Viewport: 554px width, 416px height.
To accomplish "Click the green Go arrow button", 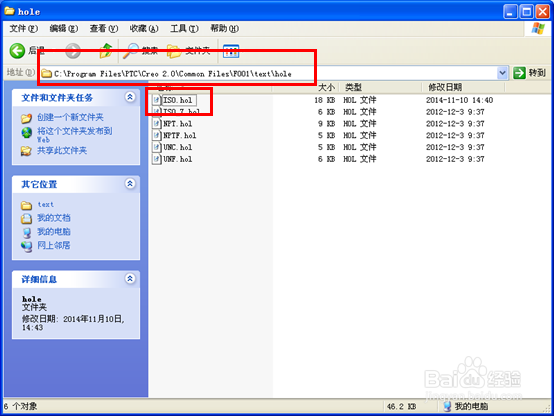I will 519,73.
